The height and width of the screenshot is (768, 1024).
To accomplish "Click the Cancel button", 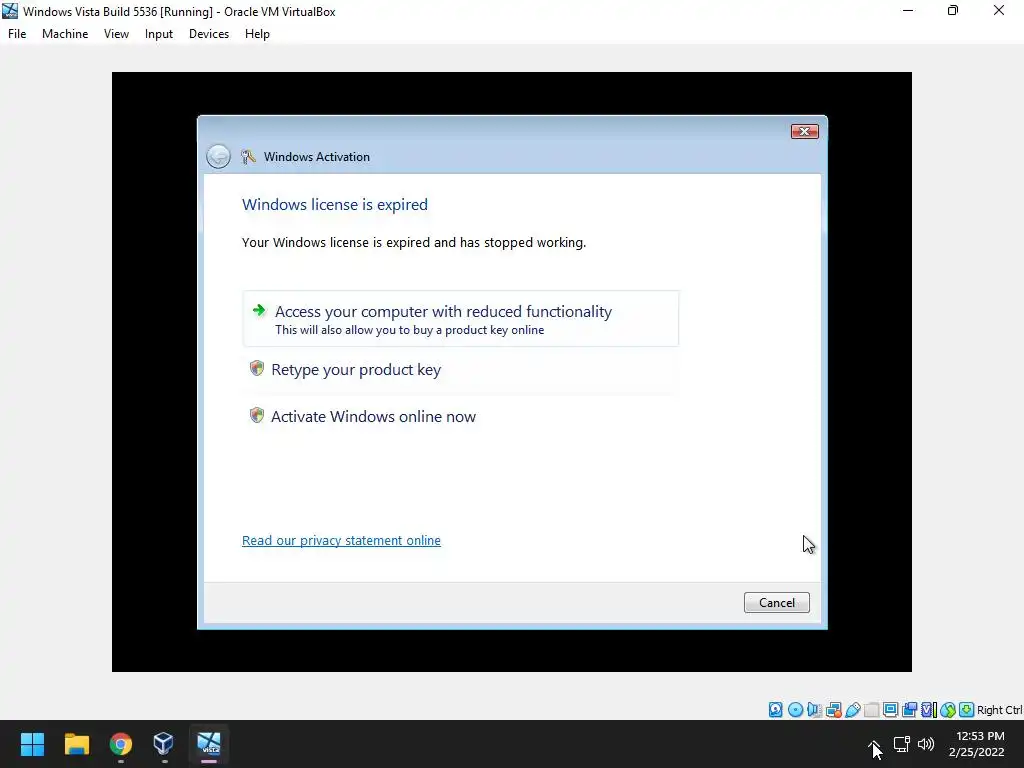I will click(776, 602).
